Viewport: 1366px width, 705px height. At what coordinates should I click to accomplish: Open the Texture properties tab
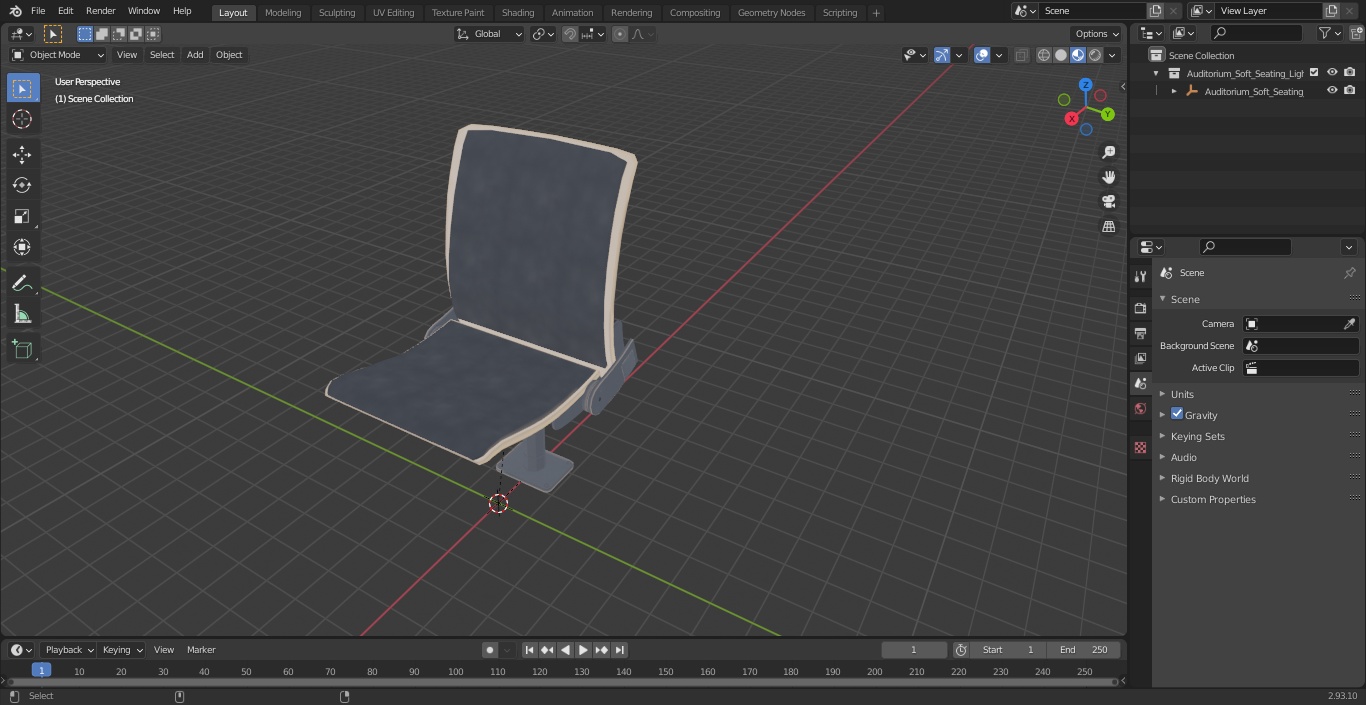tap(1140, 447)
